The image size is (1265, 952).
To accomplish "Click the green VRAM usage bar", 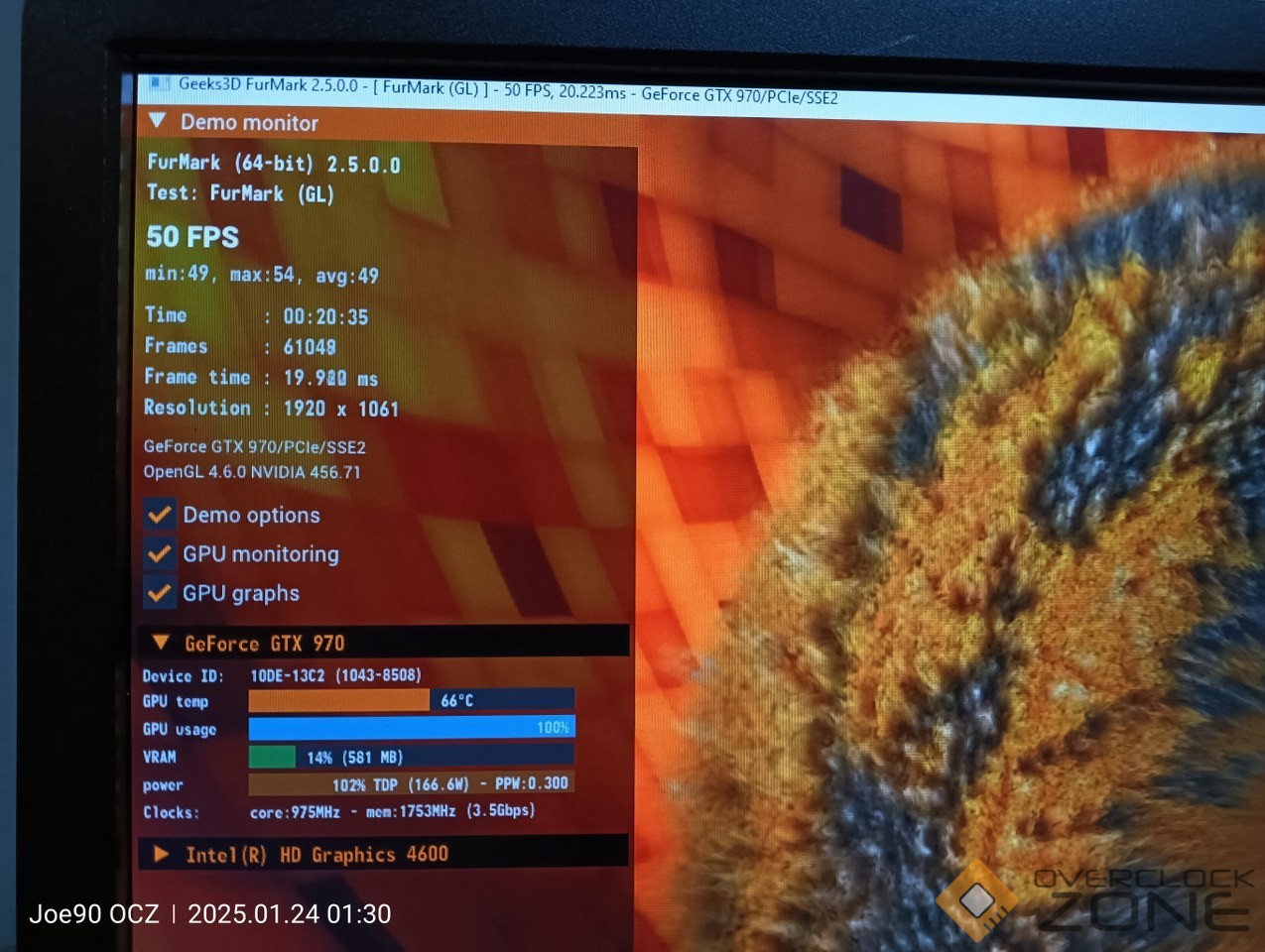I will [x=272, y=757].
